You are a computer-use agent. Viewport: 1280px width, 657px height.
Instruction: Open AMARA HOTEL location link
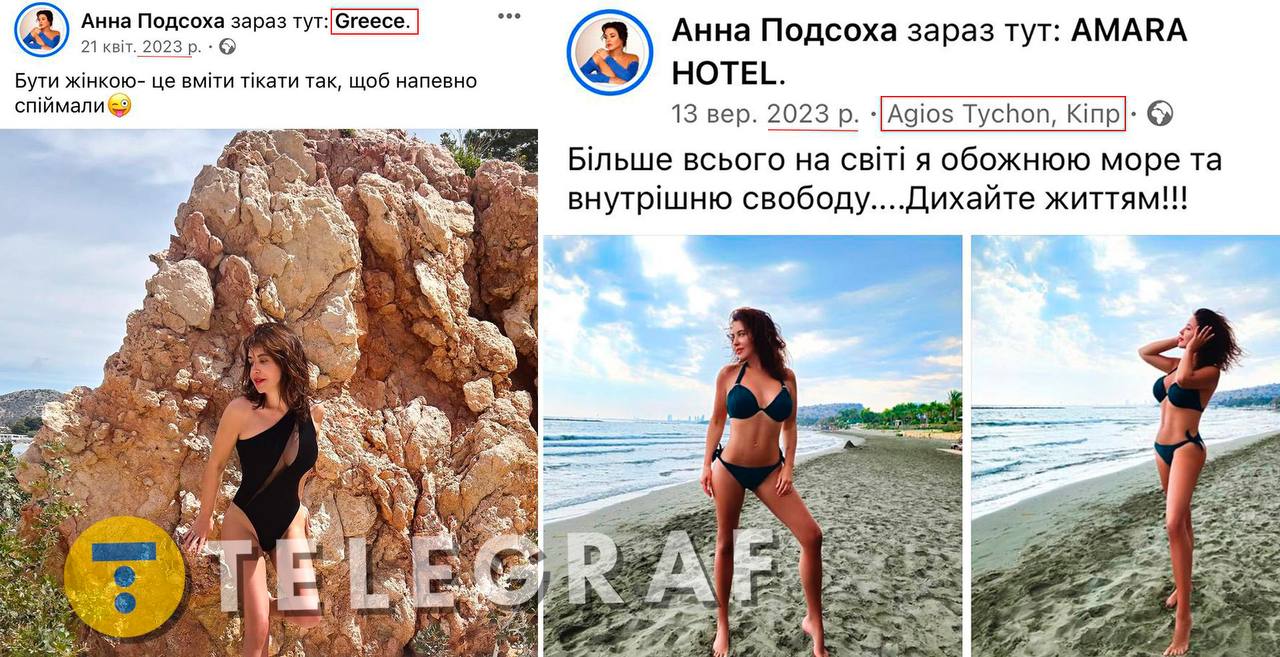[929, 51]
